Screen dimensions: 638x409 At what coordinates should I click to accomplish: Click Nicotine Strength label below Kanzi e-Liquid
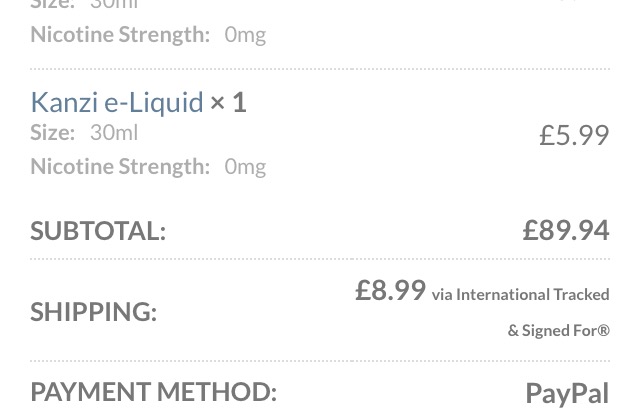(x=120, y=166)
